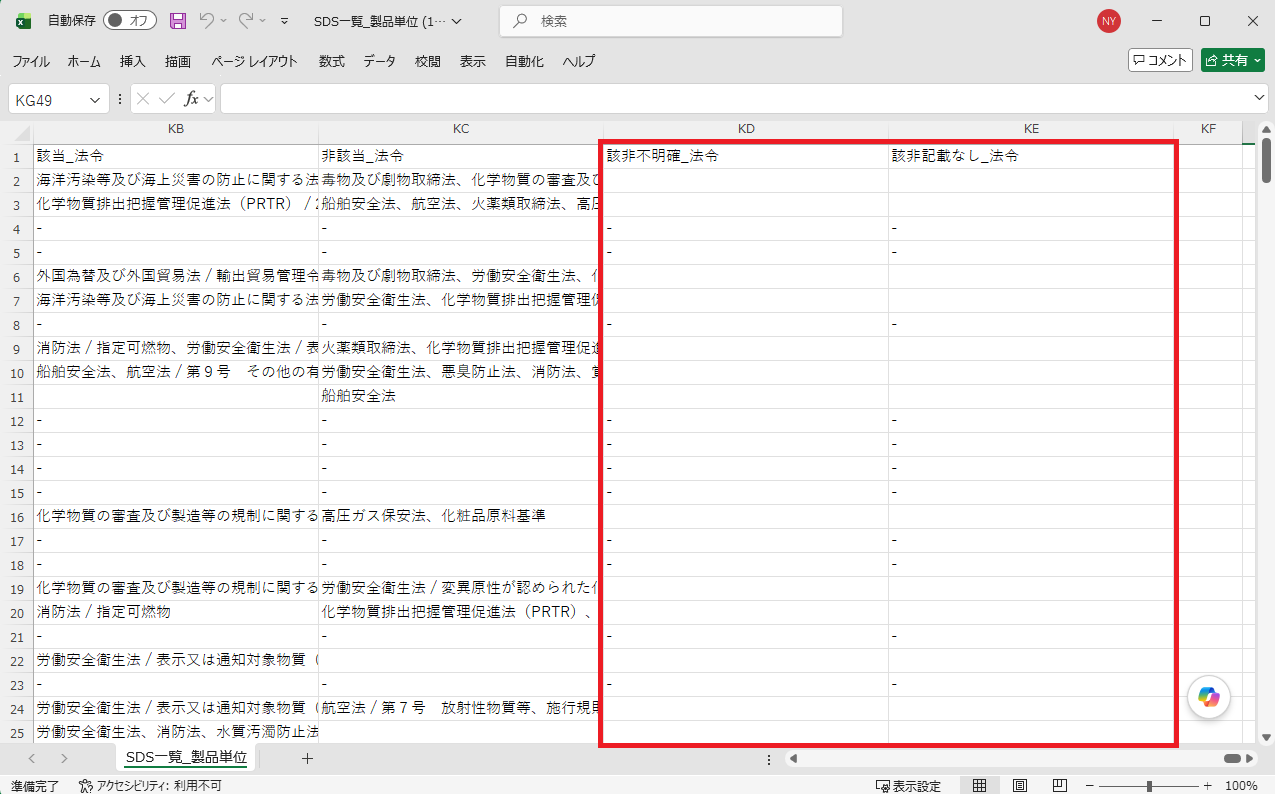Viewport: 1275px width, 794px height.
Task: Open the ファイル menu tab
Action: [x=31, y=61]
